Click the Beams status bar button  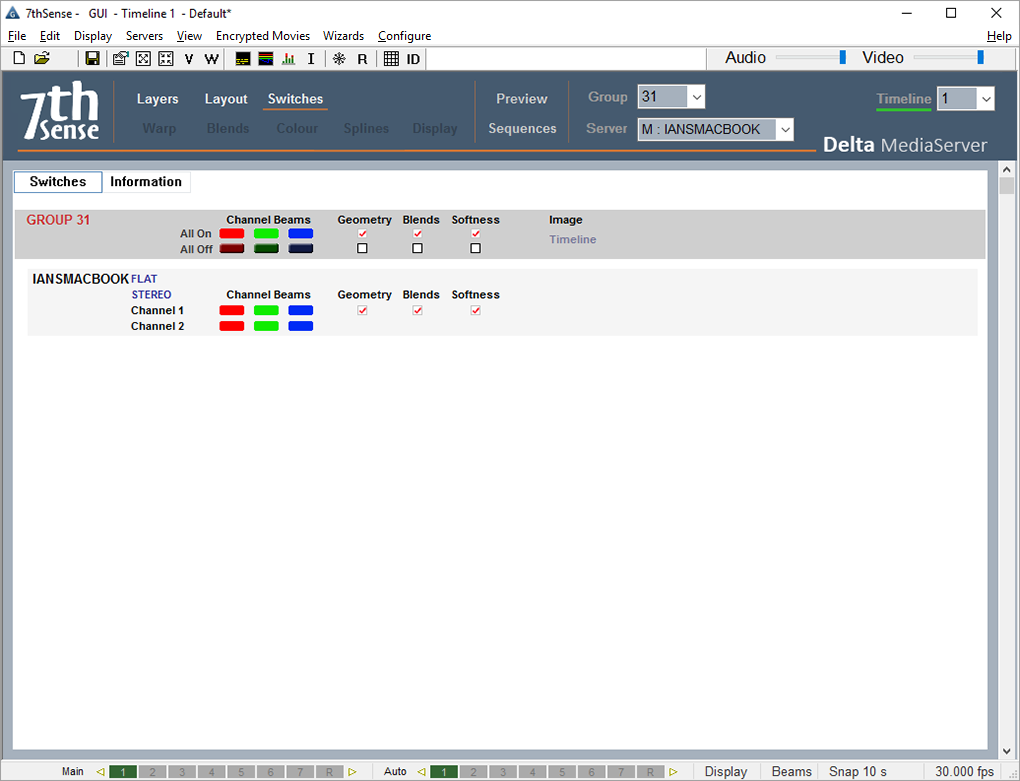(791, 771)
